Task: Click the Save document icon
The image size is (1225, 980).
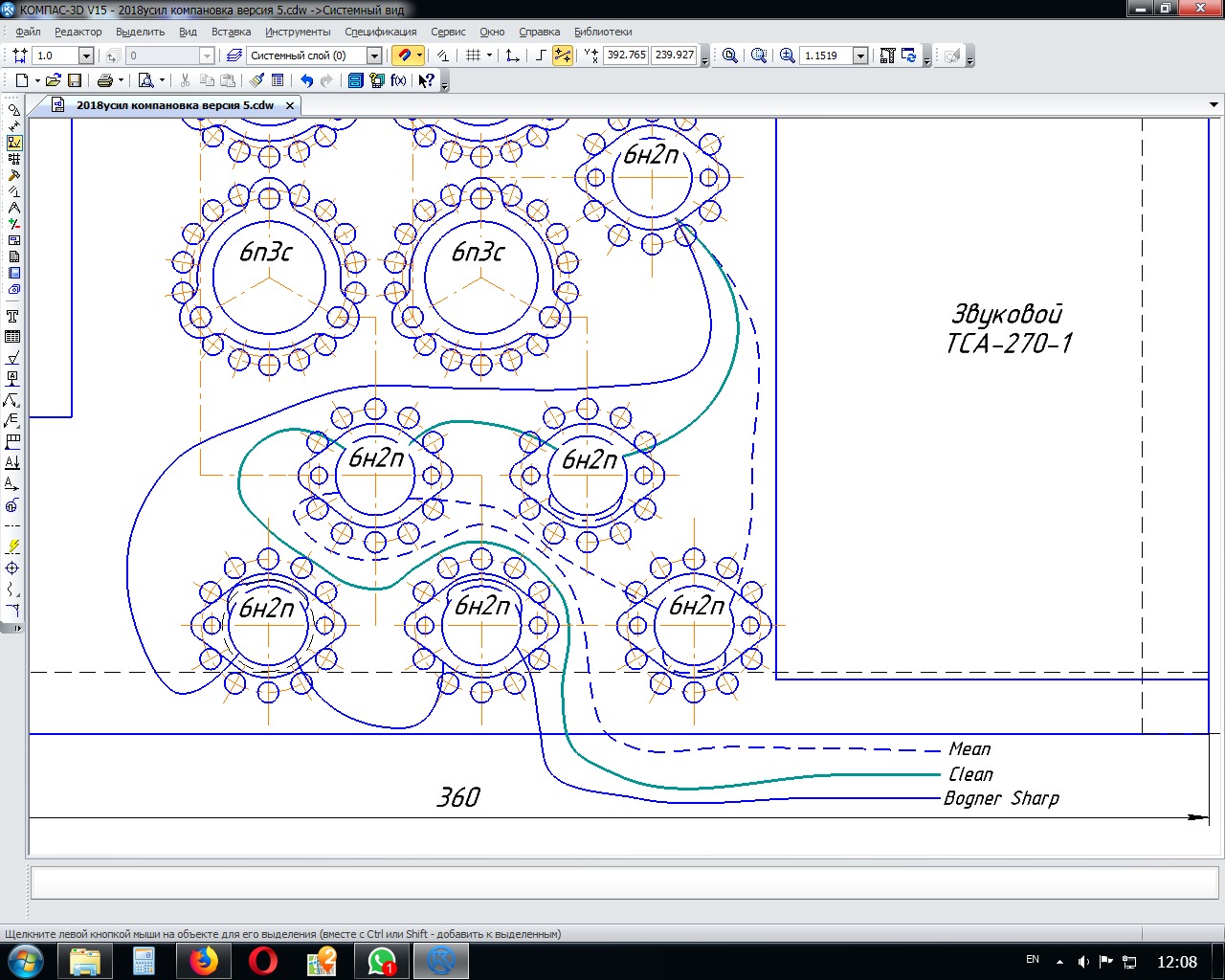Action: [75, 80]
